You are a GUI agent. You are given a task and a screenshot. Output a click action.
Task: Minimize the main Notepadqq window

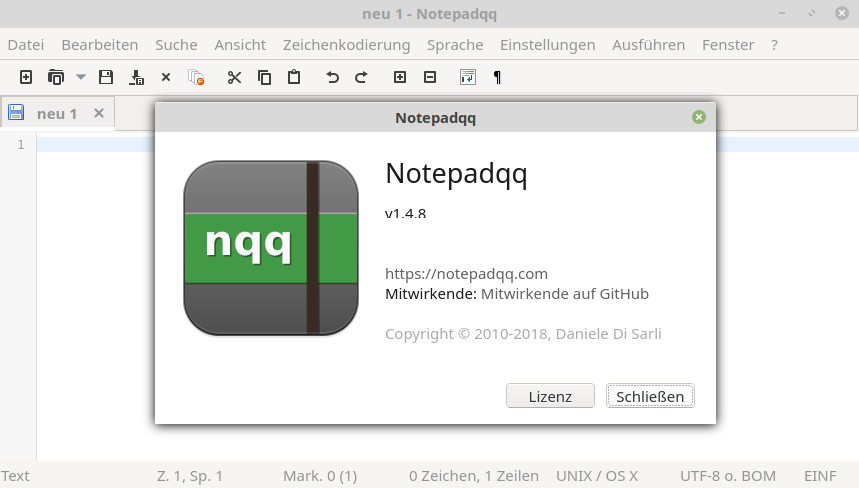pos(782,13)
